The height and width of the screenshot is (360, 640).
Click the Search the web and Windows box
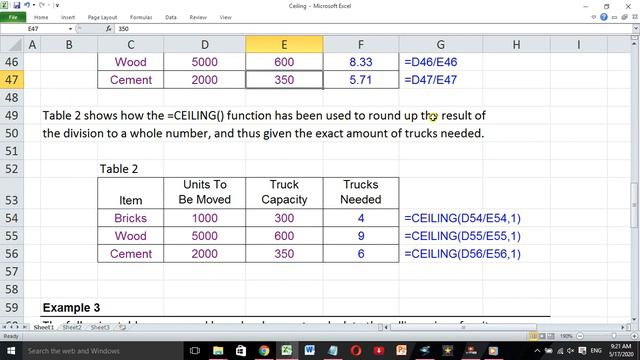coord(102,351)
